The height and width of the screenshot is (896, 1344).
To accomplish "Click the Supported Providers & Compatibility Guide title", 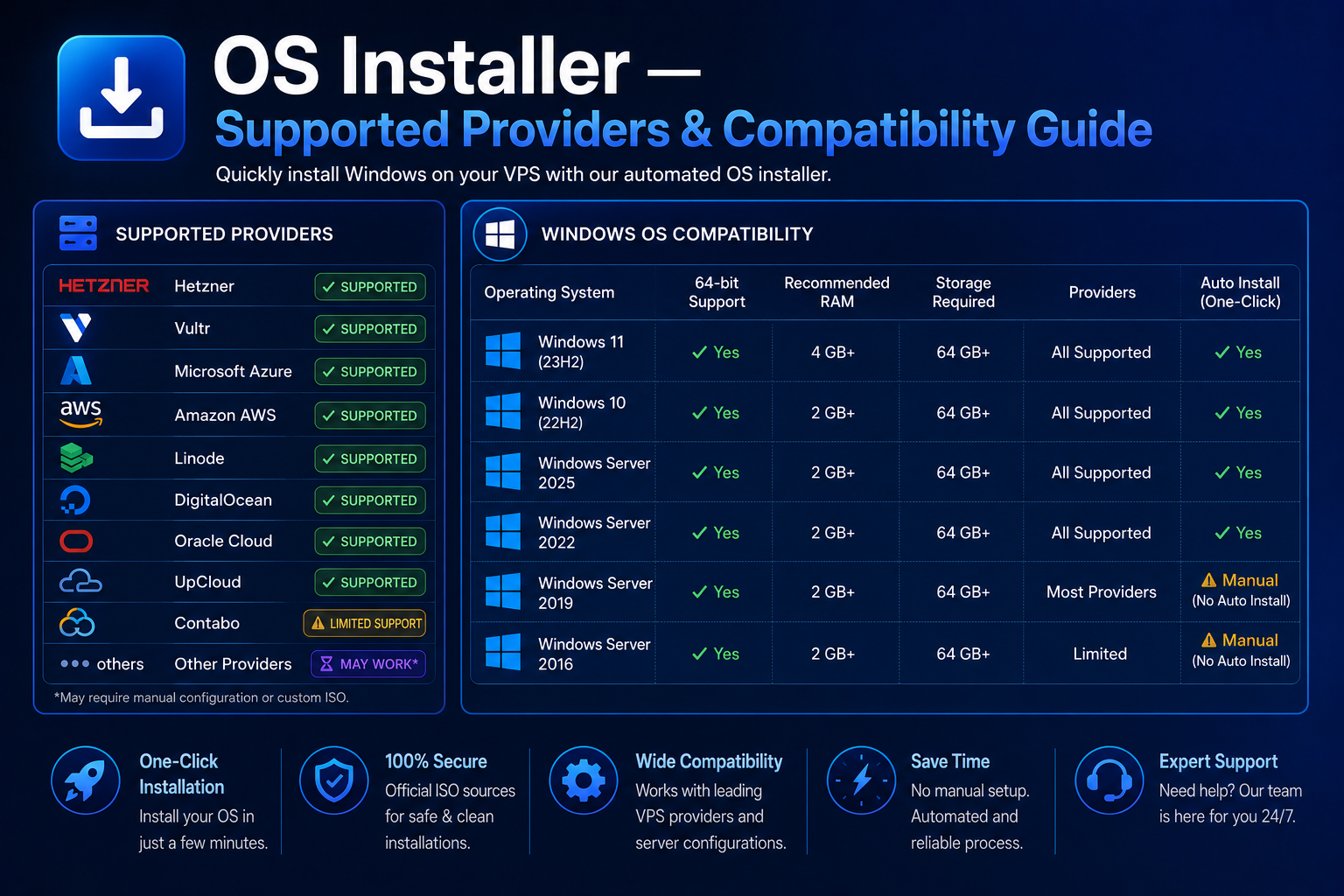I will coord(683,129).
